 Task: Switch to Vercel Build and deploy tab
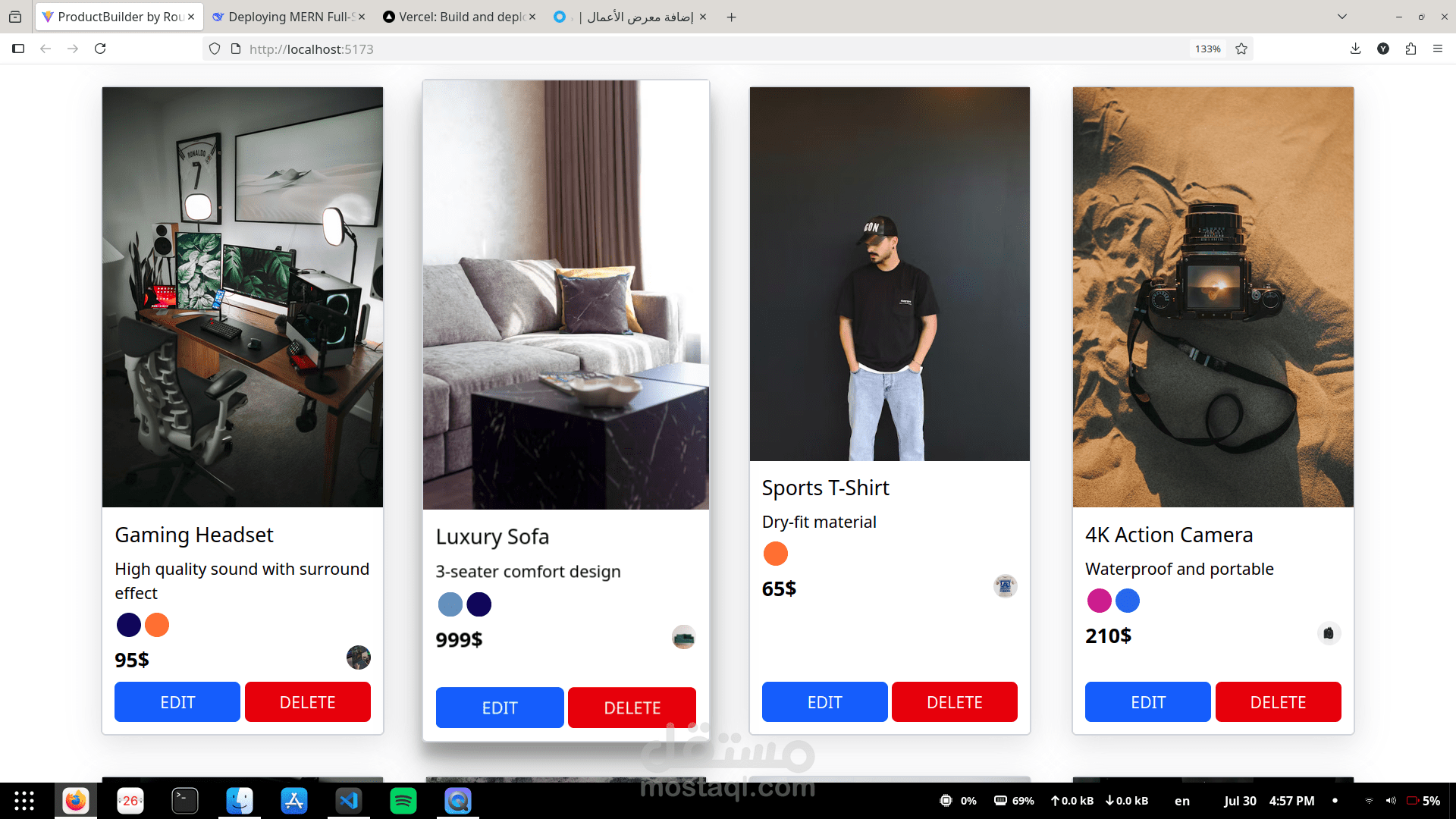click(x=460, y=17)
